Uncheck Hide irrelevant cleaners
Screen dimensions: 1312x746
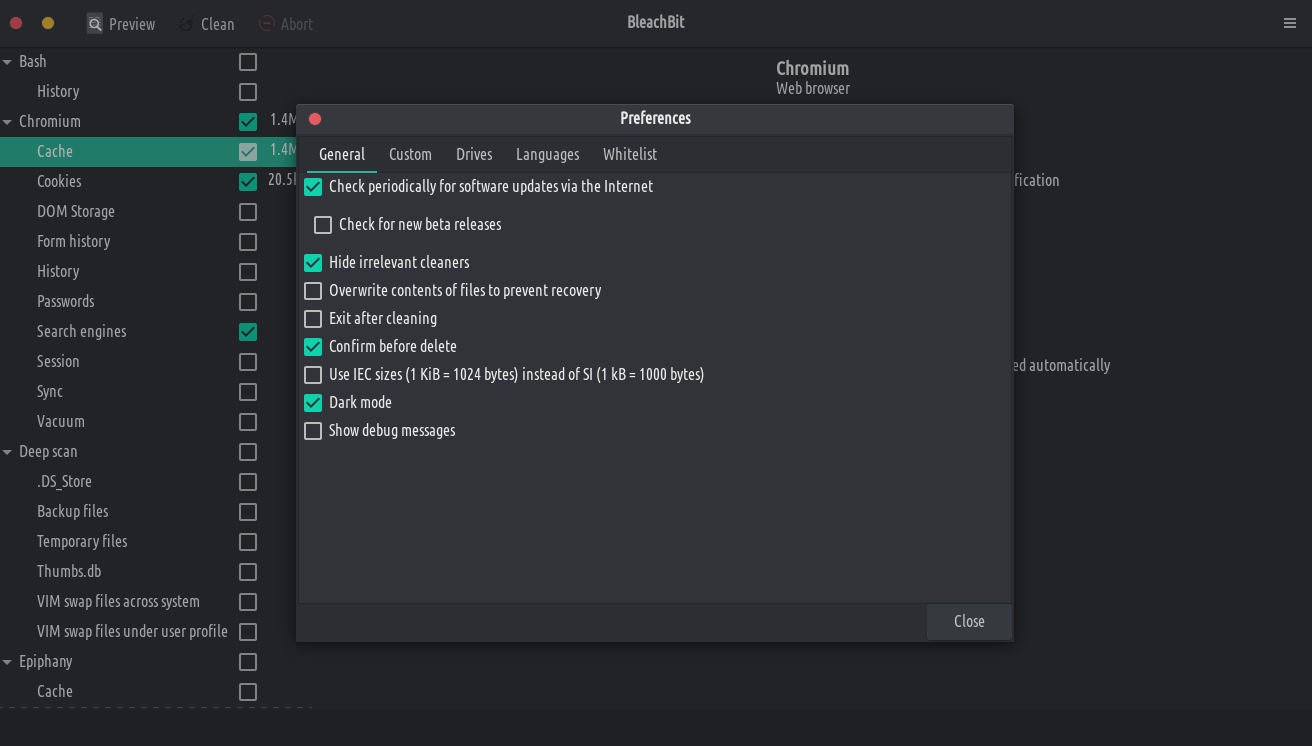pyautogui.click(x=313, y=263)
